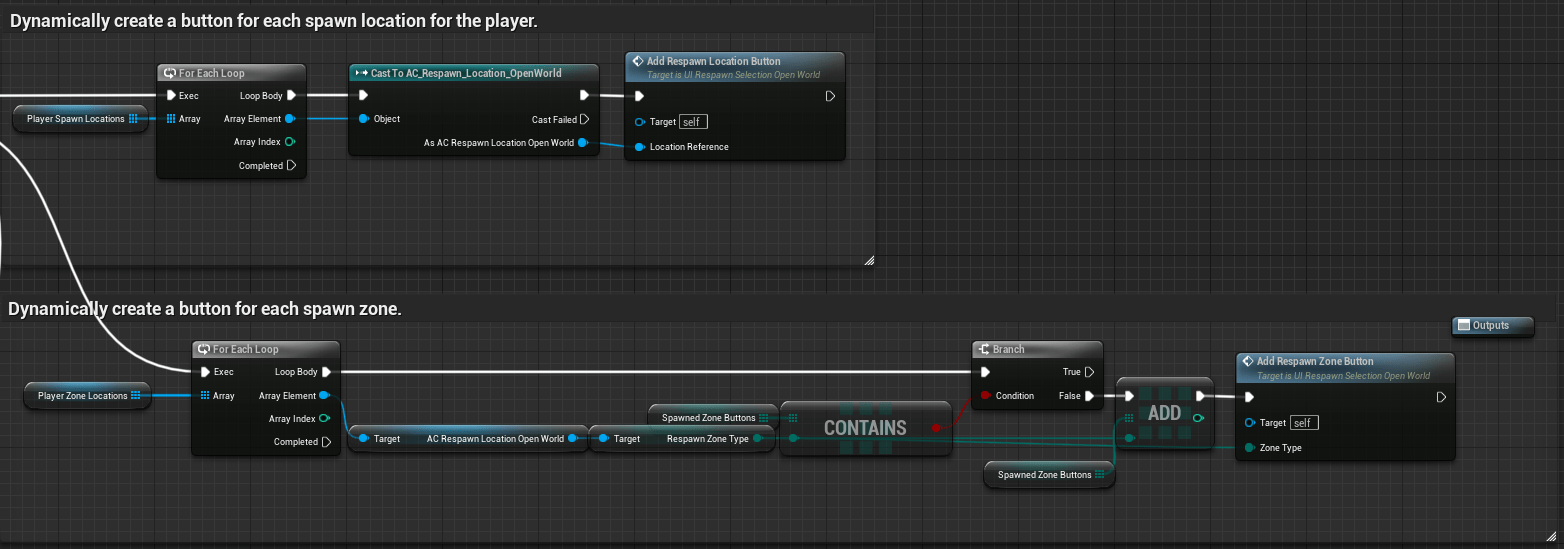
Task: Click exec output pin on Cast node
Action: pos(585,96)
